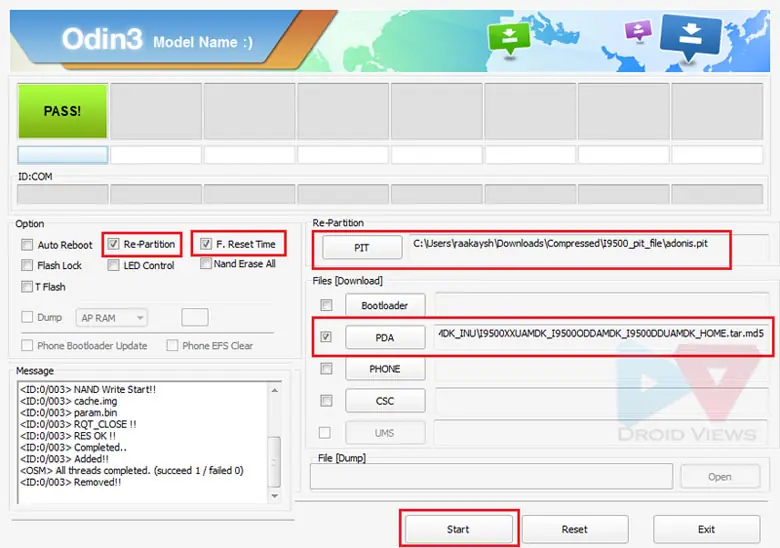Click the CSC browse button

click(385, 401)
